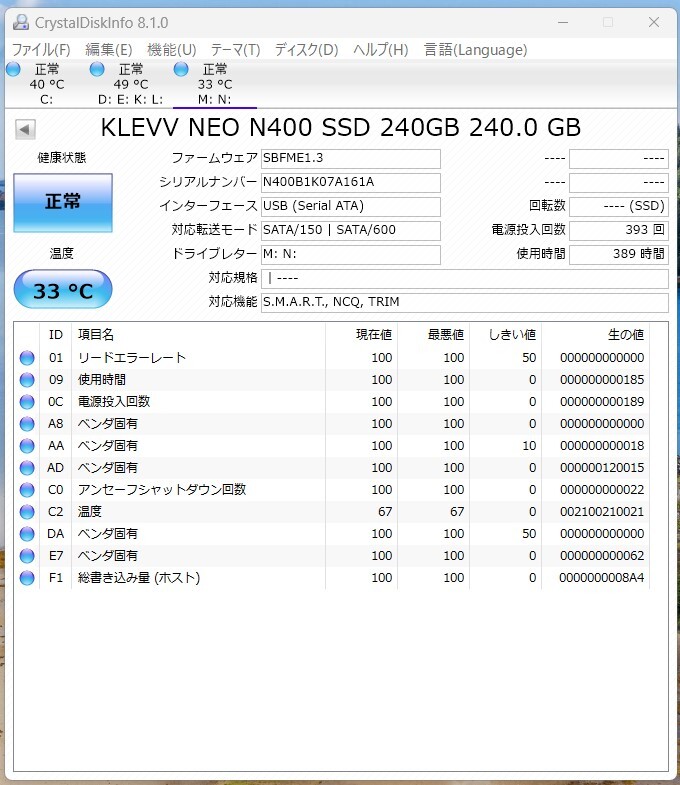This screenshot has width=680, height=785.
Task: Click the しきい値 column header
Action: point(506,335)
